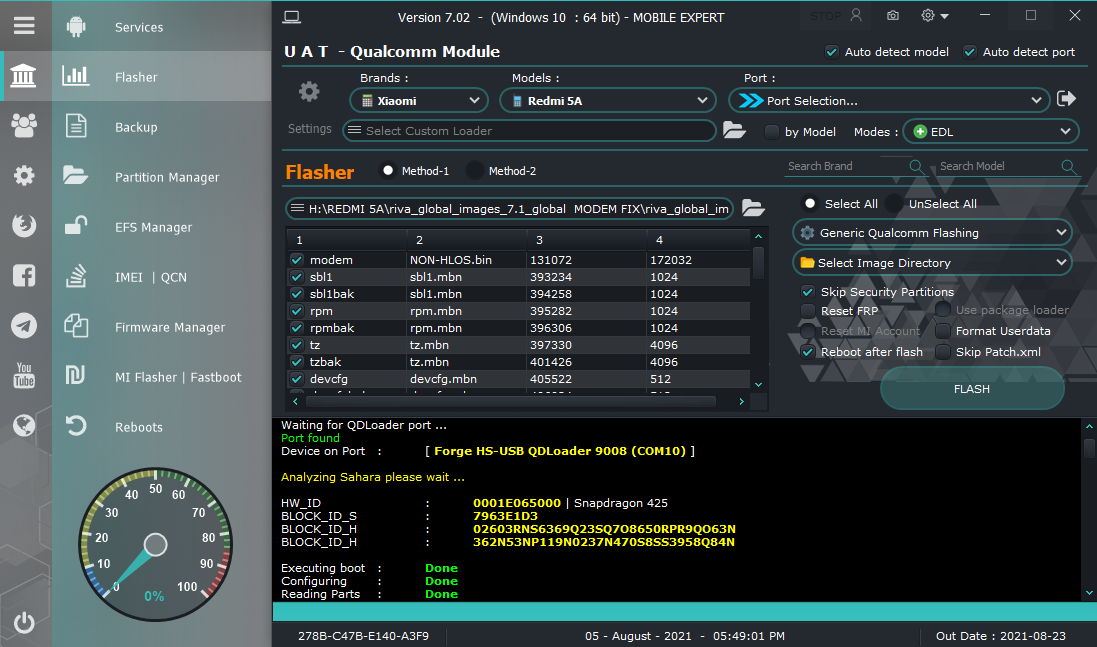1097x647 pixels.
Task: Click the cyan progress bar
Action: [x=684, y=611]
